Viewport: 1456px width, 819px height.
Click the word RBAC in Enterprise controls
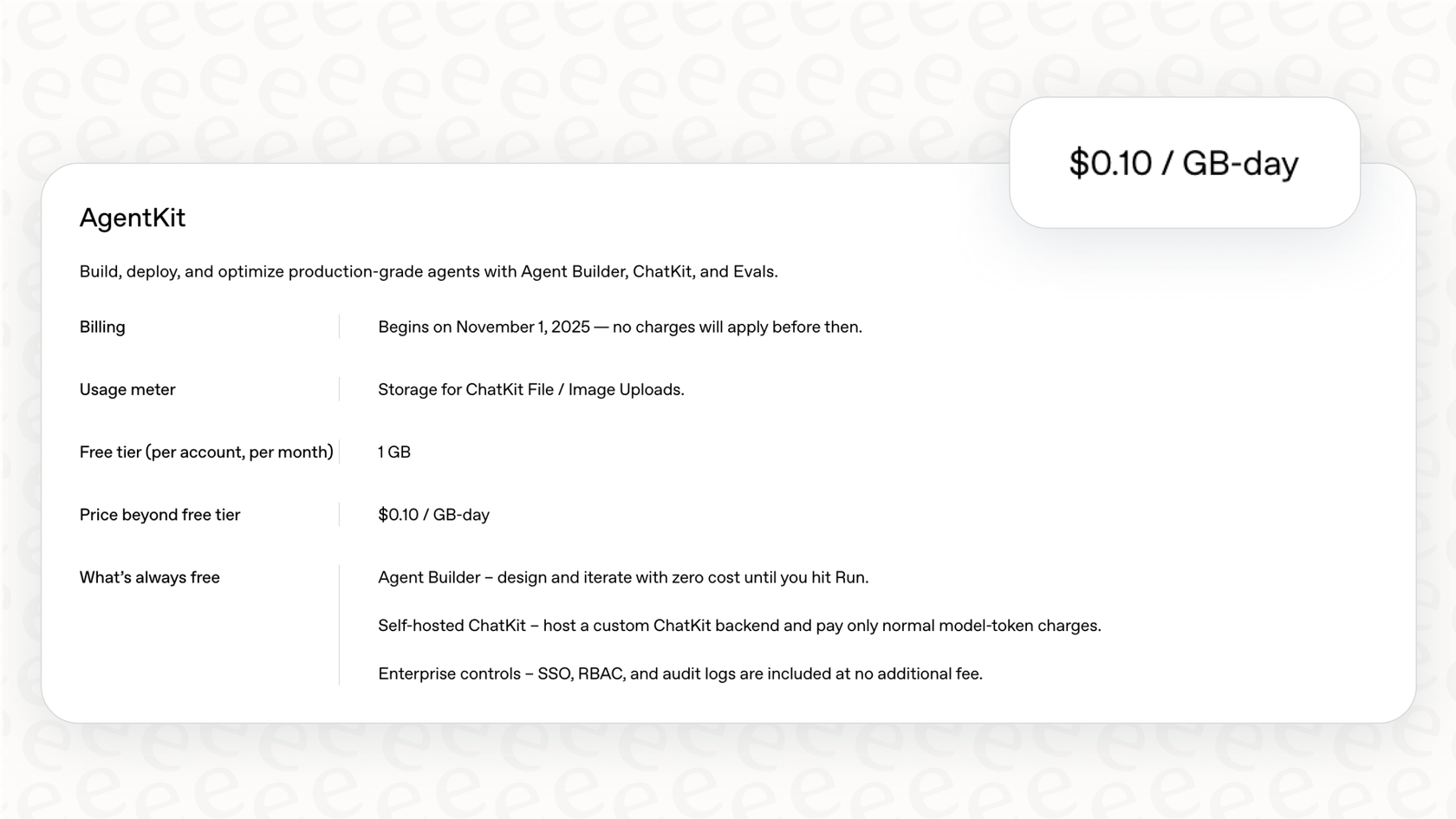601,674
